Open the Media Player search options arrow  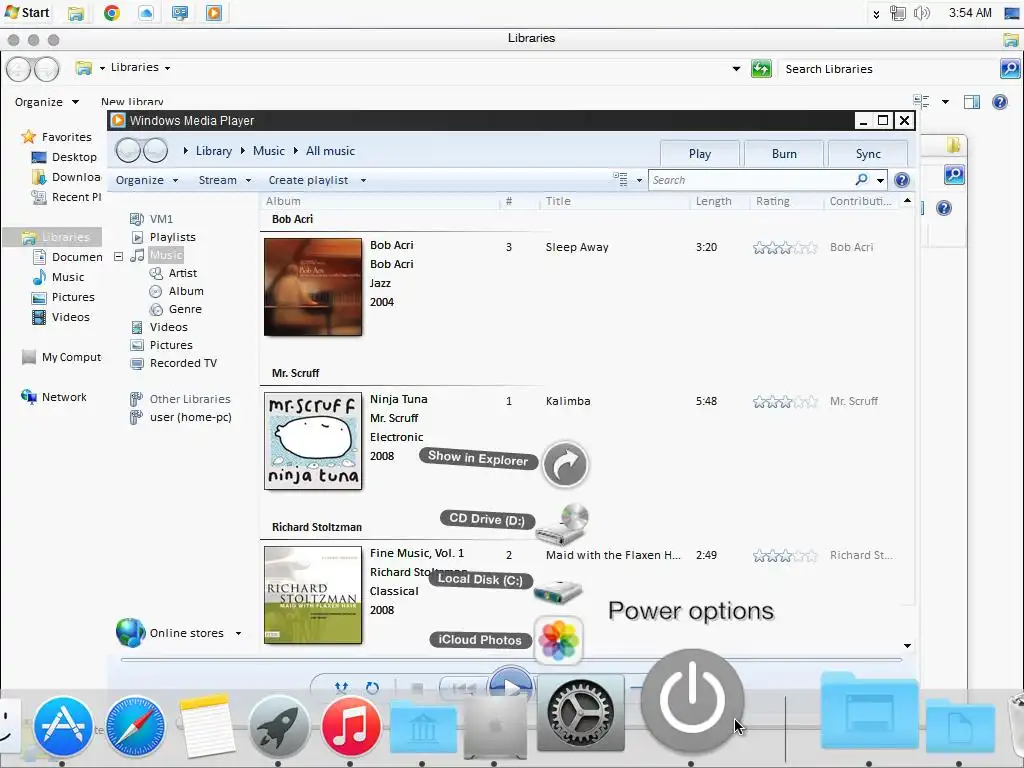coord(880,180)
